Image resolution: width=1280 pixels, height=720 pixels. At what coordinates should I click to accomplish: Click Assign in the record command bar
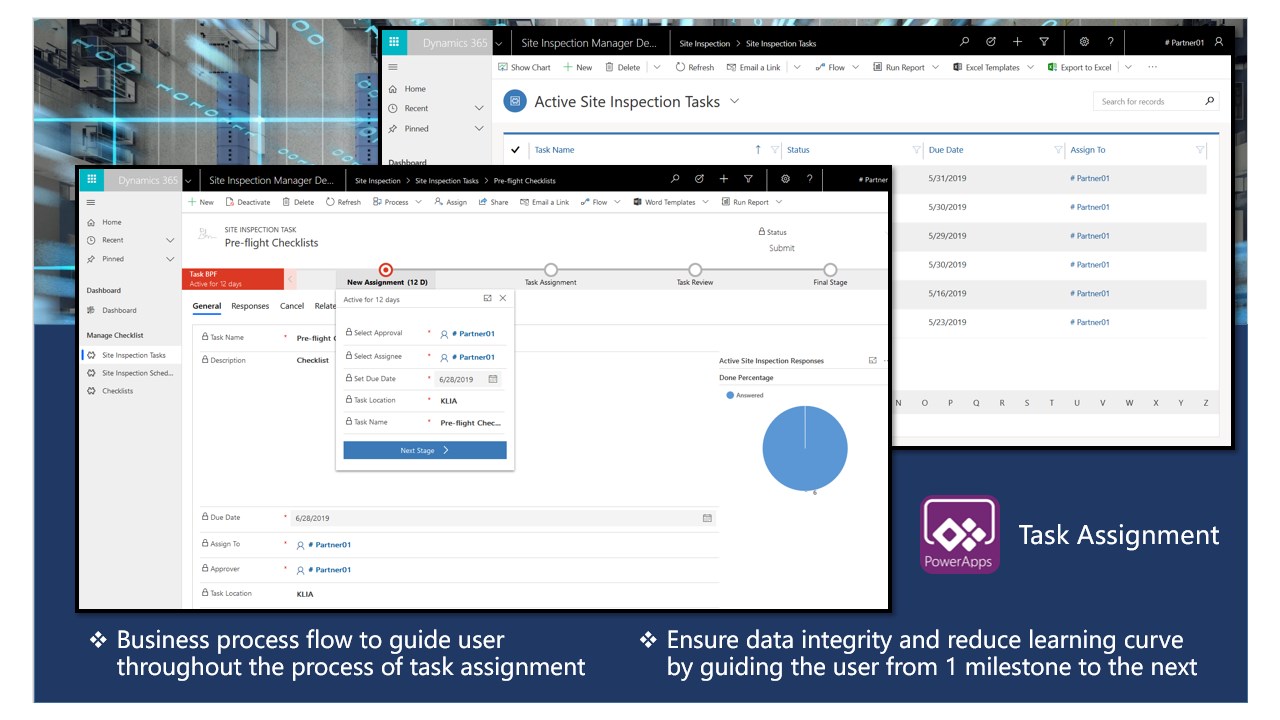pyautogui.click(x=450, y=202)
